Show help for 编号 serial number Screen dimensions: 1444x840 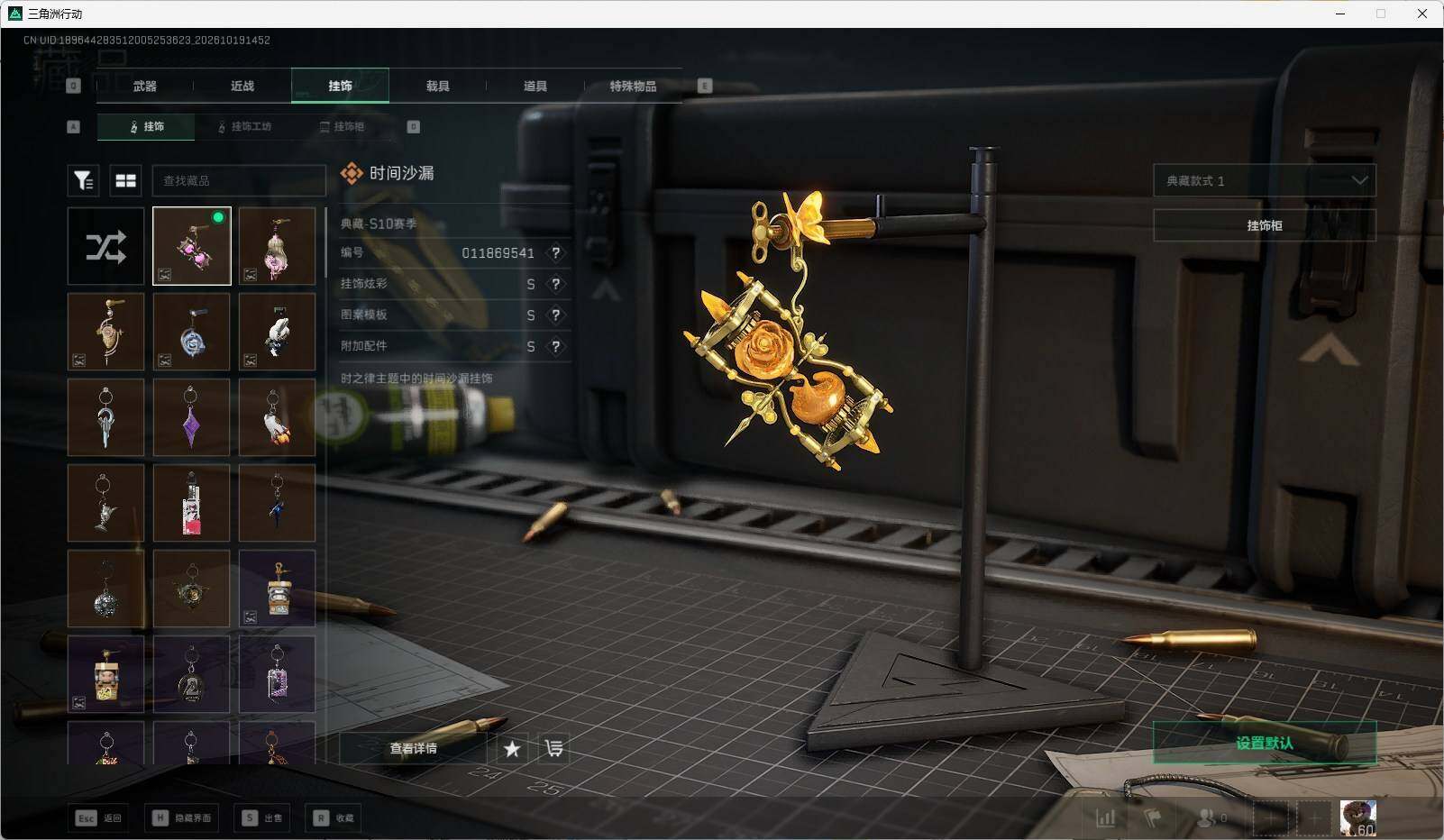point(556,253)
